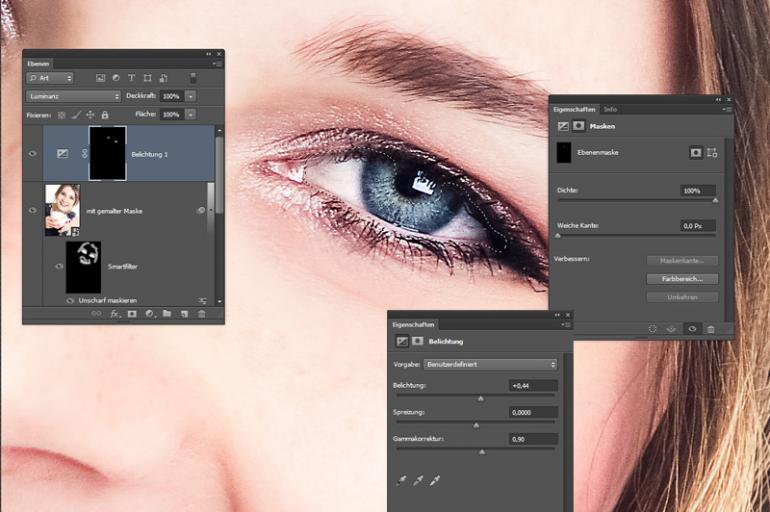The image size is (770, 512).
Task: Lock position icon in Fixieren row
Action: click(x=90, y=115)
